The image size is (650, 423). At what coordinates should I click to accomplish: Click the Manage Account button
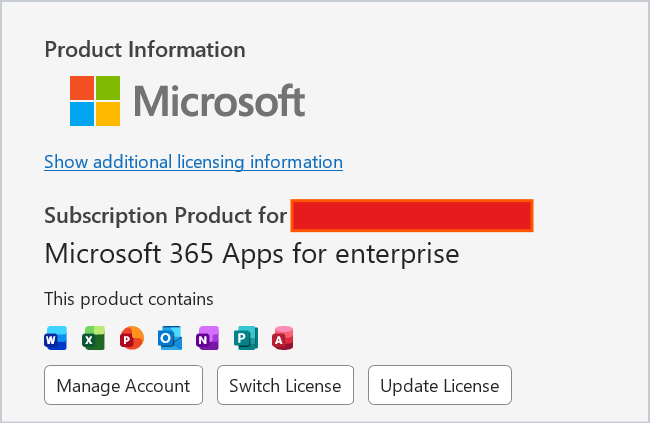click(124, 385)
